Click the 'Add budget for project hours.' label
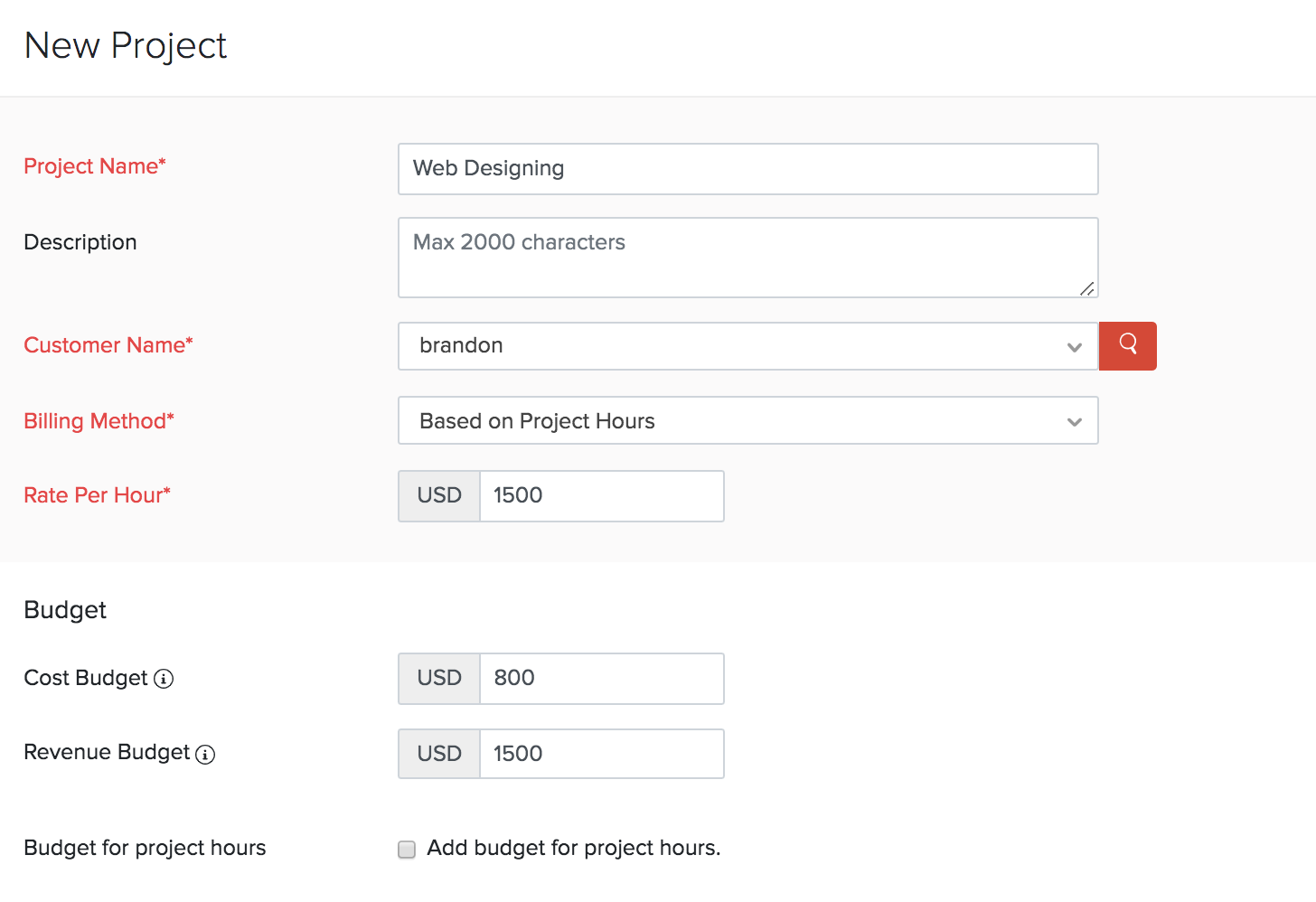The image size is (1316, 902). (x=573, y=848)
